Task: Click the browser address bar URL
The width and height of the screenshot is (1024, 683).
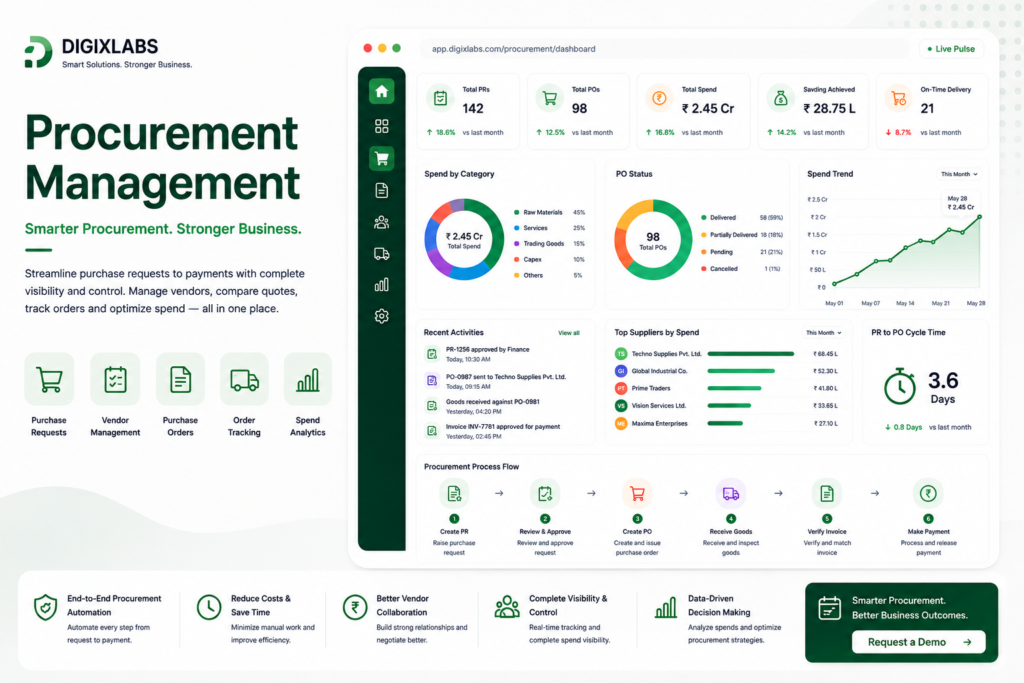Action: pos(513,49)
